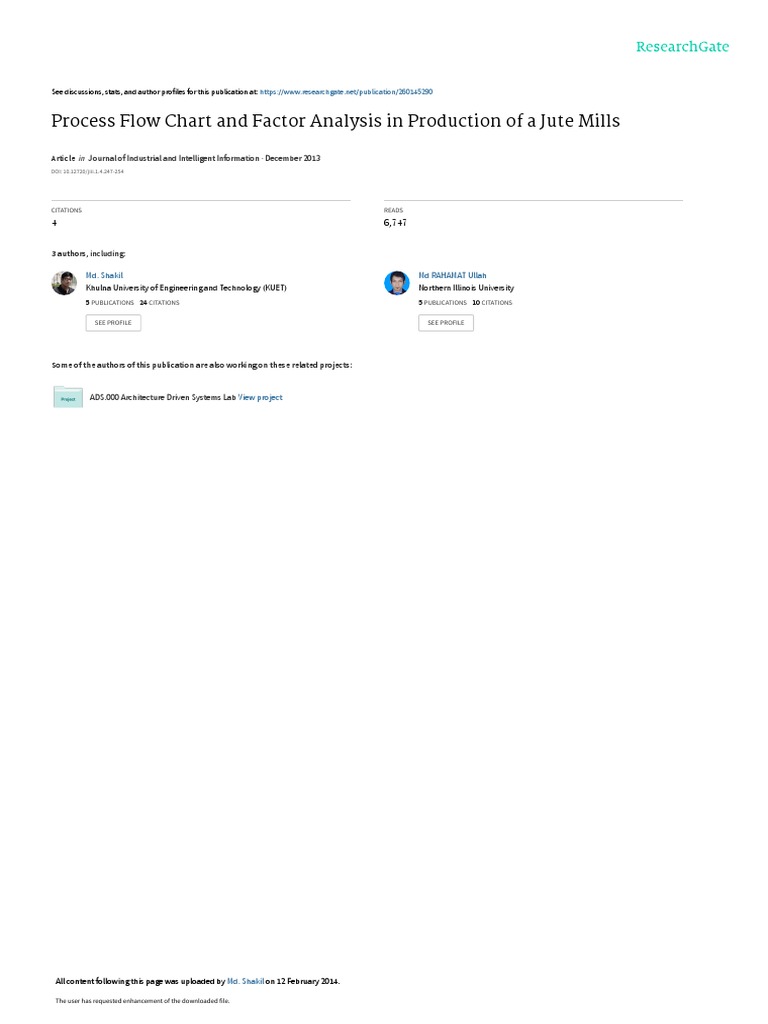
Task: Open the Md. Shakil author name link
Action: pos(104,276)
